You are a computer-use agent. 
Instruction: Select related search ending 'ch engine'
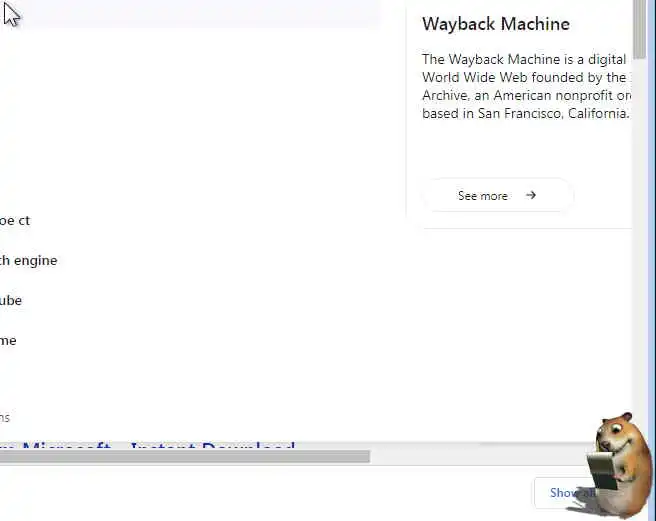point(28,261)
